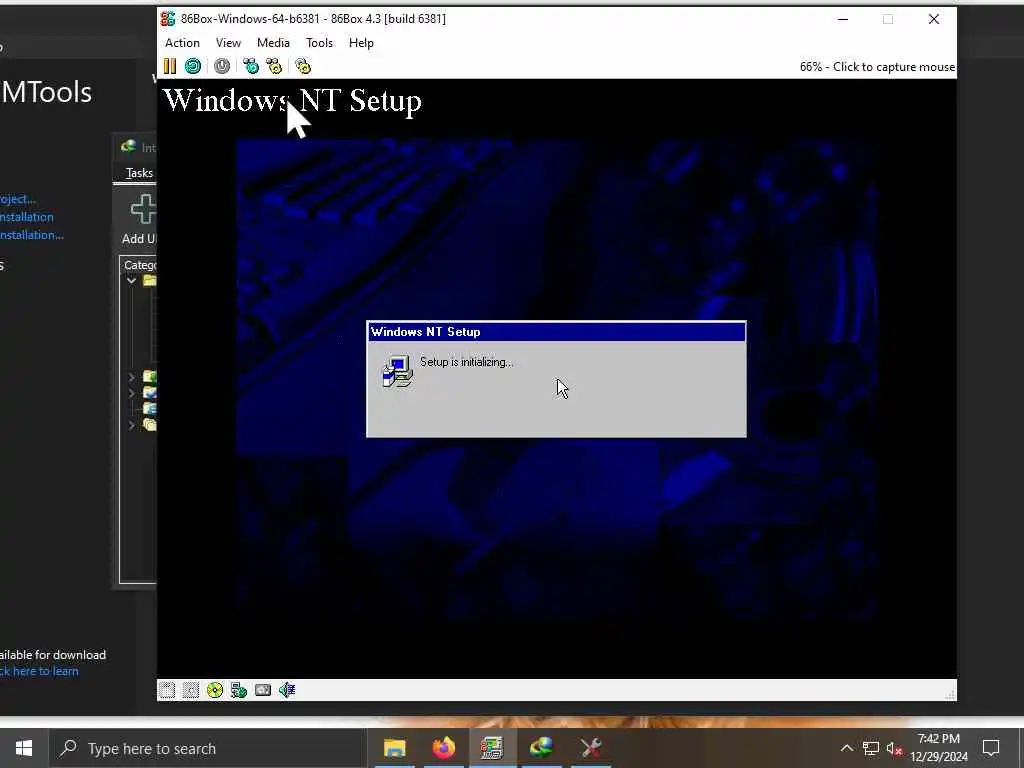Switch to the Tasks tab in the background window
This screenshot has height=768, width=1024.
pyautogui.click(x=139, y=173)
